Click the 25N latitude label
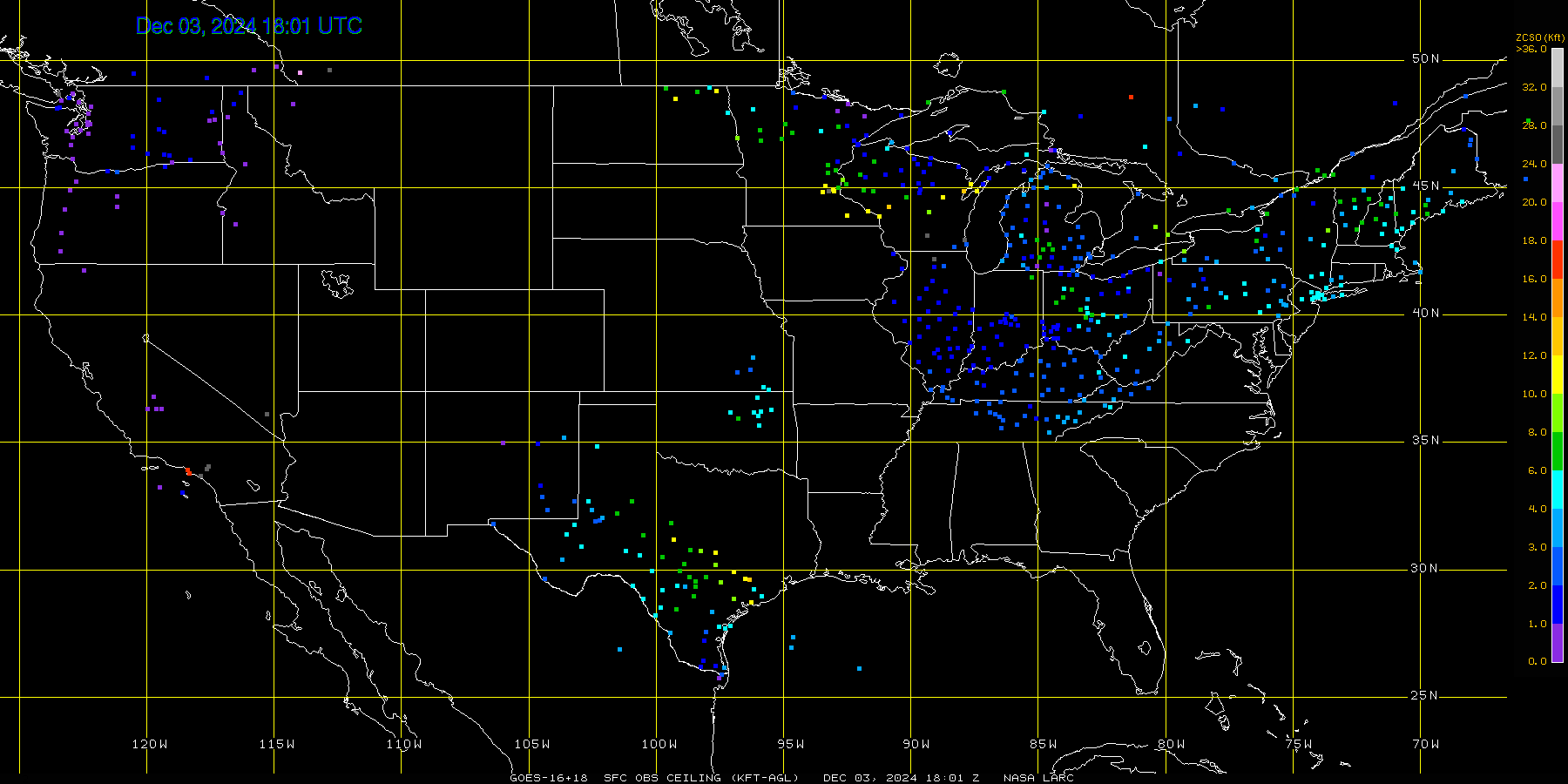 pyautogui.click(x=1426, y=695)
